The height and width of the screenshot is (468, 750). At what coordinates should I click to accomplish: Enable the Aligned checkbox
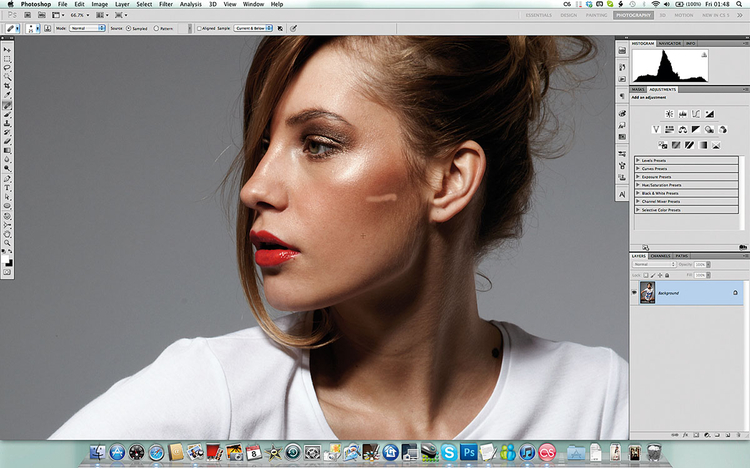[199, 28]
